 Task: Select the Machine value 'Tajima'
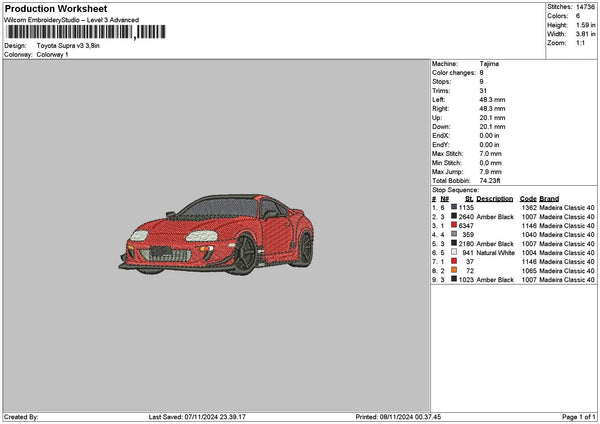[489, 64]
